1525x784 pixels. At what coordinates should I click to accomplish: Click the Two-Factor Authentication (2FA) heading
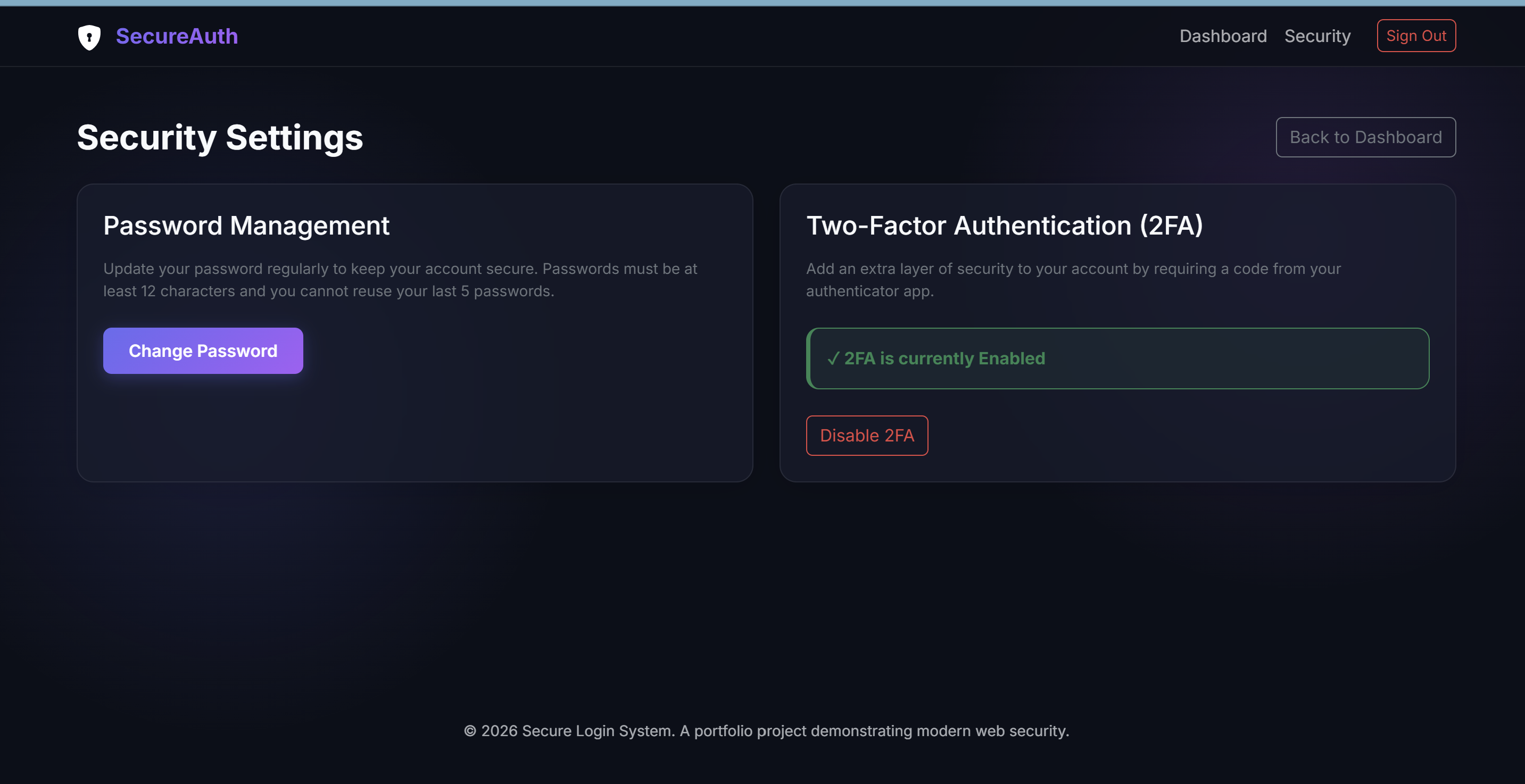1005,226
